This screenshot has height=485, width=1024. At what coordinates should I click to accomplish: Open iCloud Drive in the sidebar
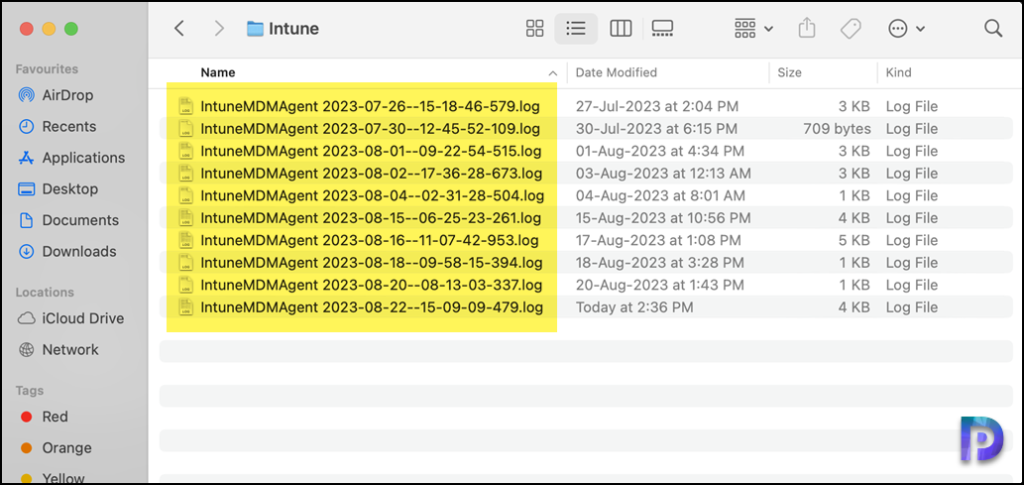pos(71,319)
